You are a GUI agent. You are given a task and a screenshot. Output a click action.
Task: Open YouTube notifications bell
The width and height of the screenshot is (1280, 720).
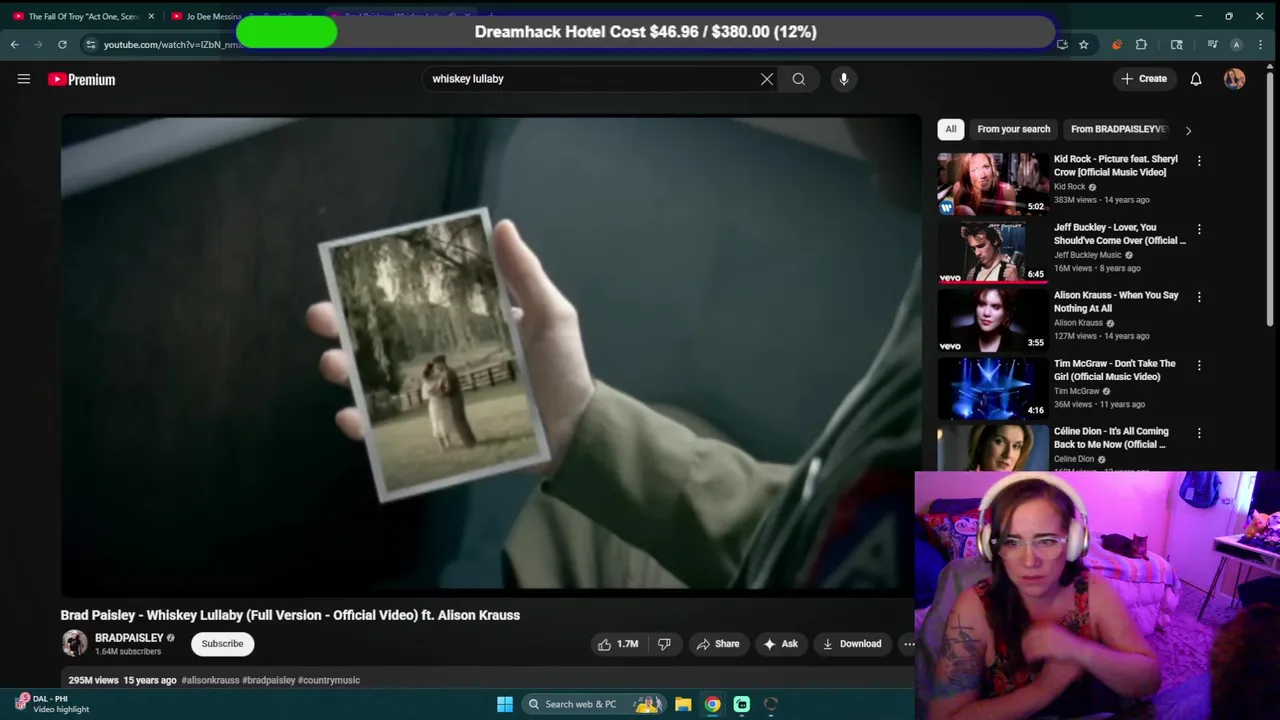tap(1196, 79)
